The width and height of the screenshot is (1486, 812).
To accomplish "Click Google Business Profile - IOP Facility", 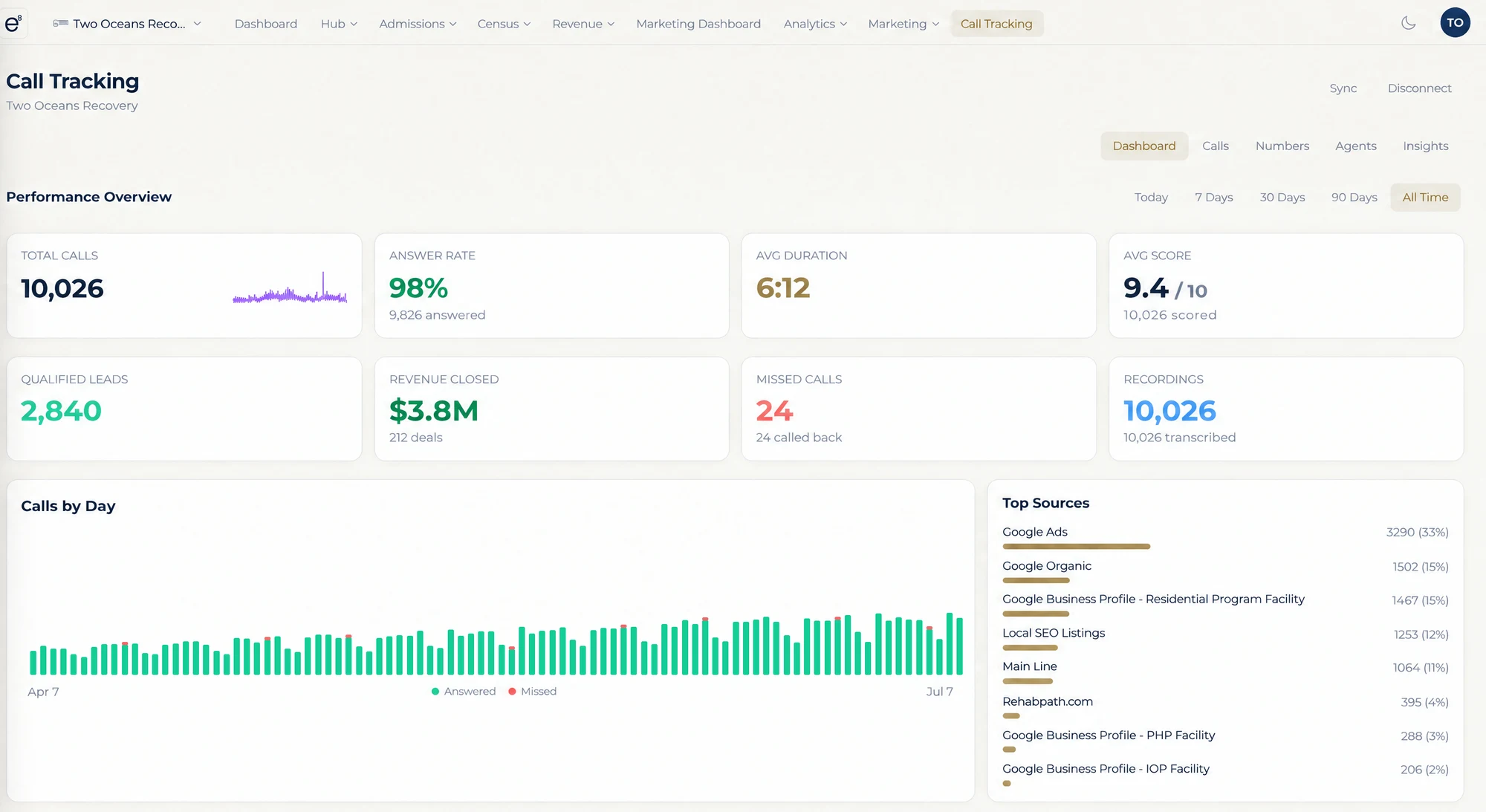I will (1106, 769).
